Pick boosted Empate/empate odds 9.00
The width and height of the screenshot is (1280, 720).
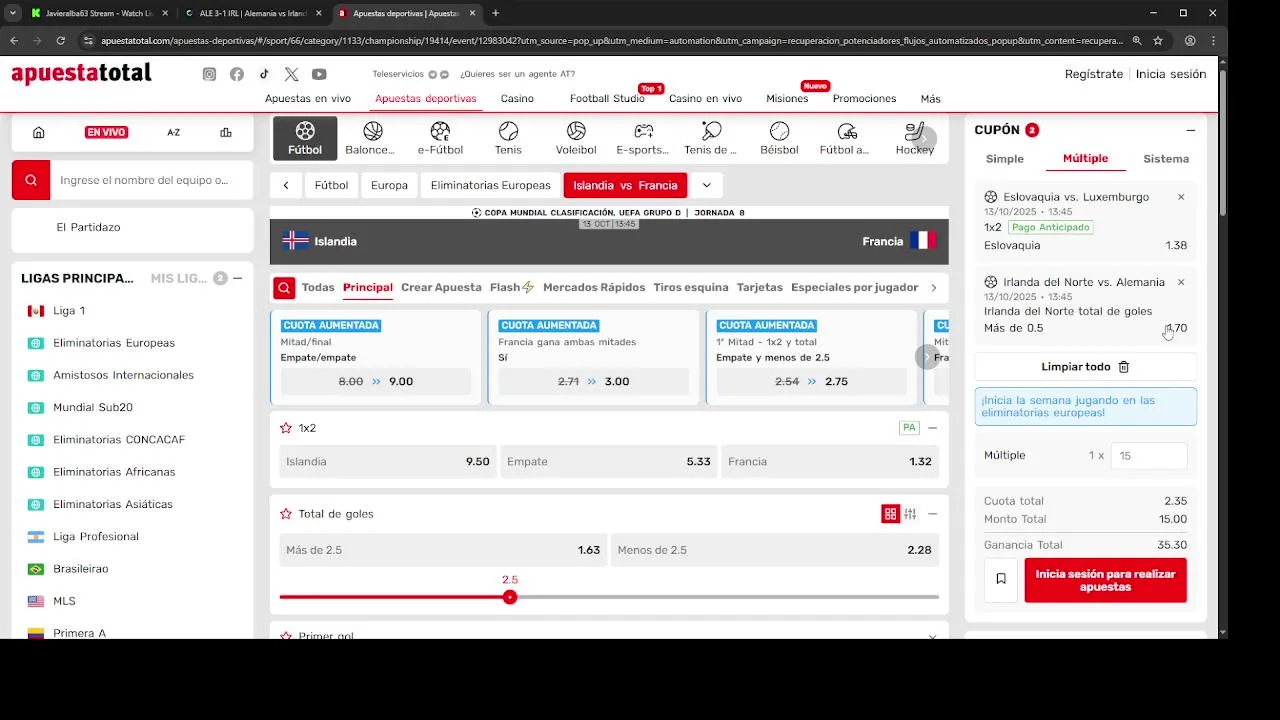click(x=376, y=381)
